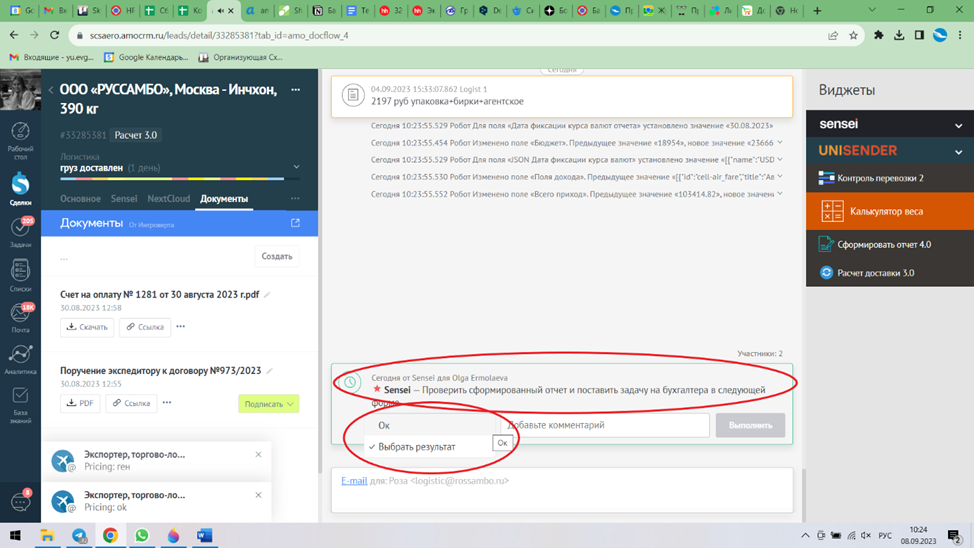Switch to the NextCloud tab
This screenshot has height=548, width=974.
tap(168, 199)
